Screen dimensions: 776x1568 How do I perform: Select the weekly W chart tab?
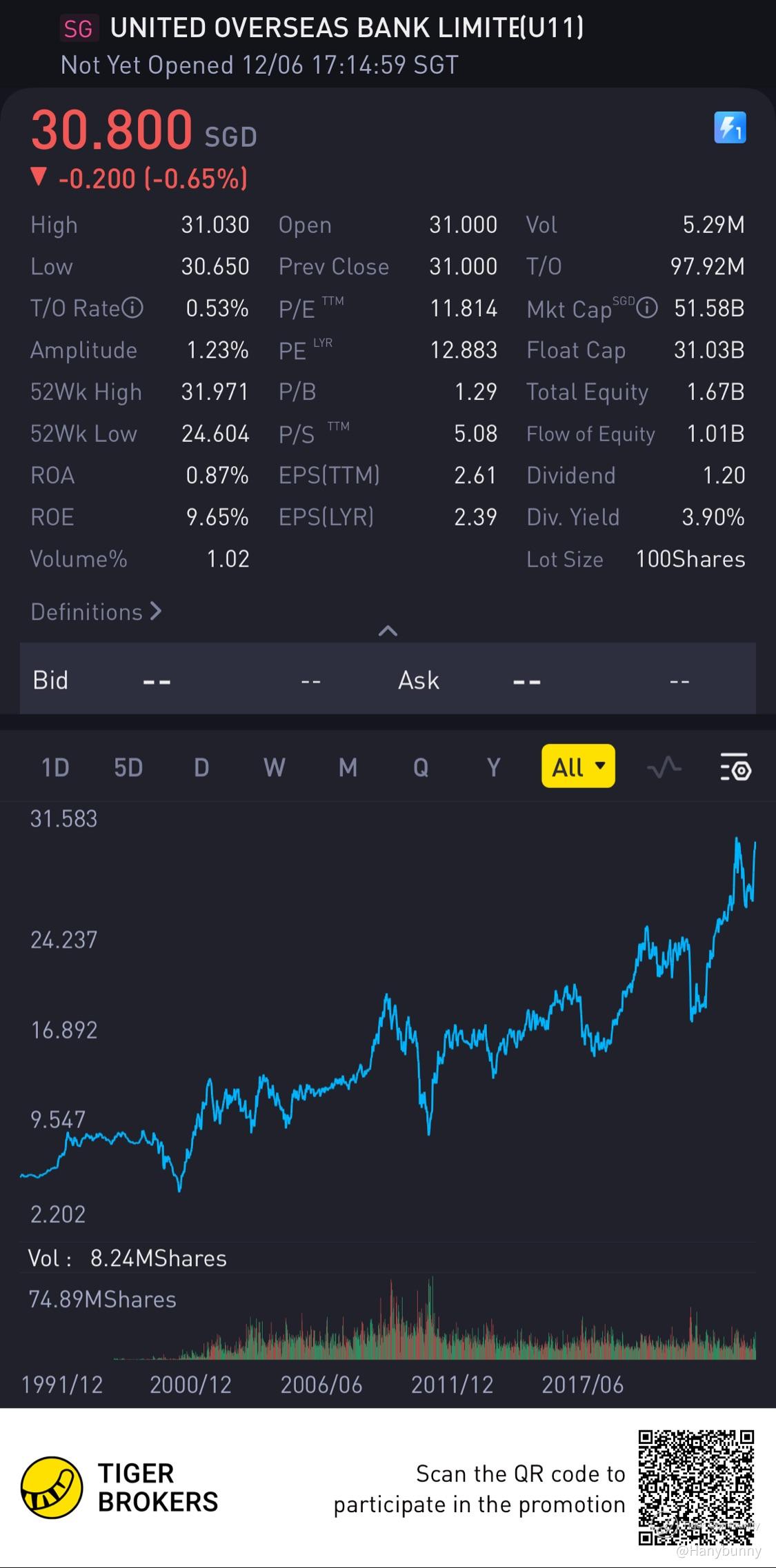point(275,767)
